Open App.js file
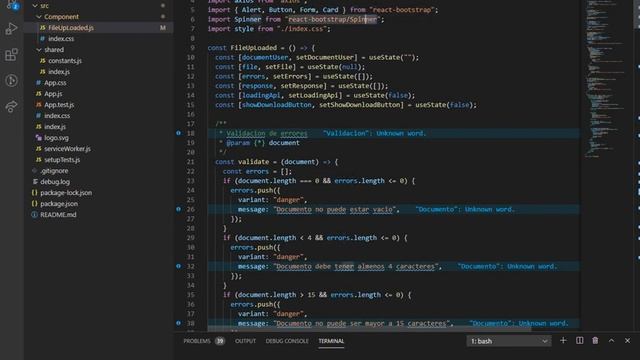The height and width of the screenshot is (360, 640). point(53,94)
